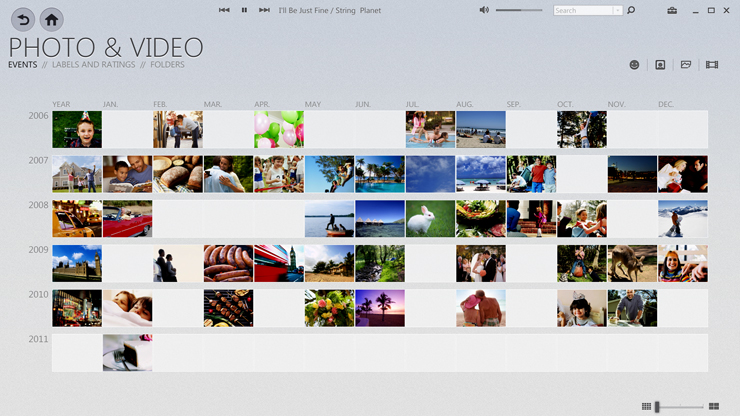
Task: Expand the search box dropdown arrow
Action: pos(618,10)
